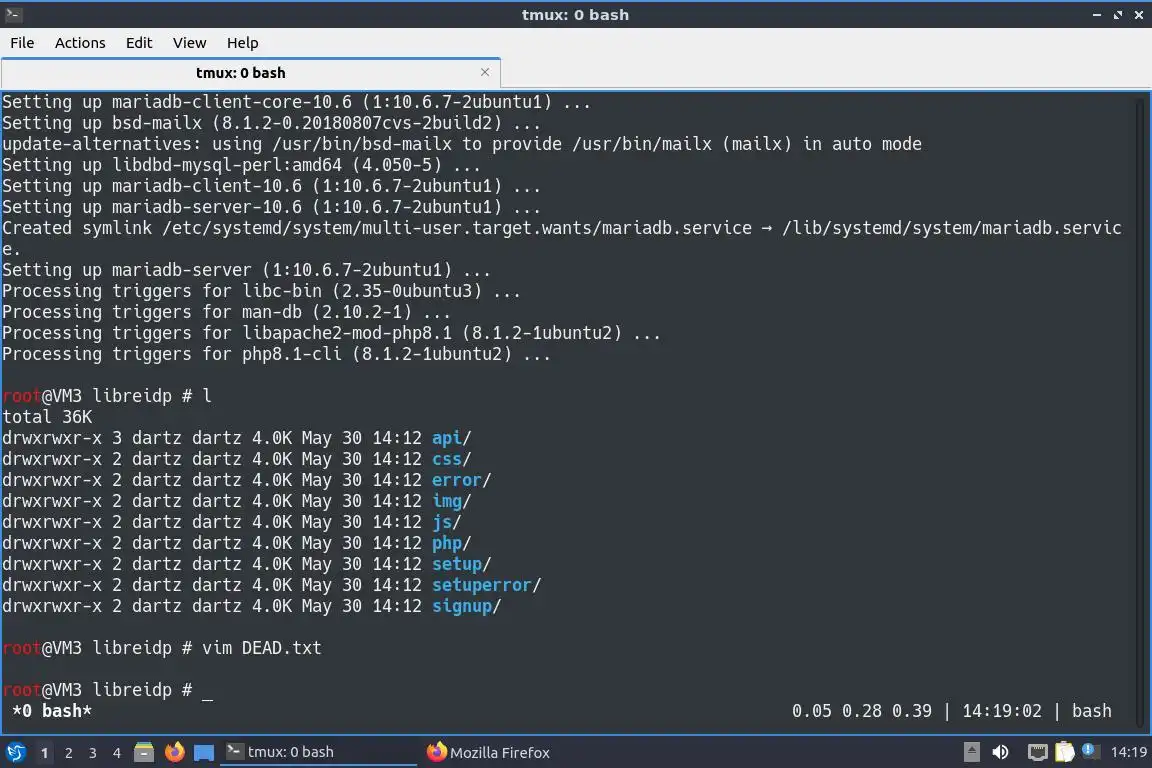The width and height of the screenshot is (1152, 768).
Task: Click the 'setup/' directory name
Action: 461,564
